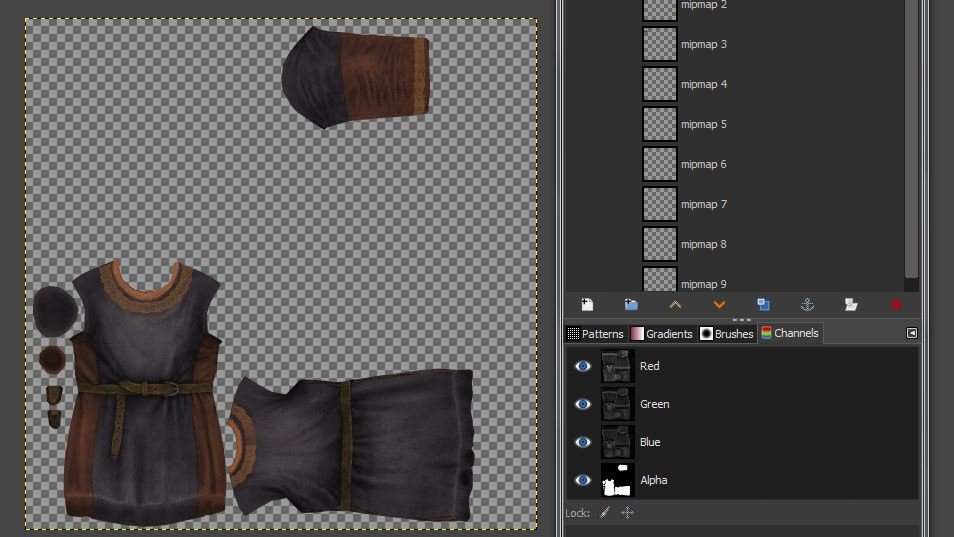Toggle the lock position move icon
Image resolution: width=954 pixels, height=537 pixels.
(627, 513)
